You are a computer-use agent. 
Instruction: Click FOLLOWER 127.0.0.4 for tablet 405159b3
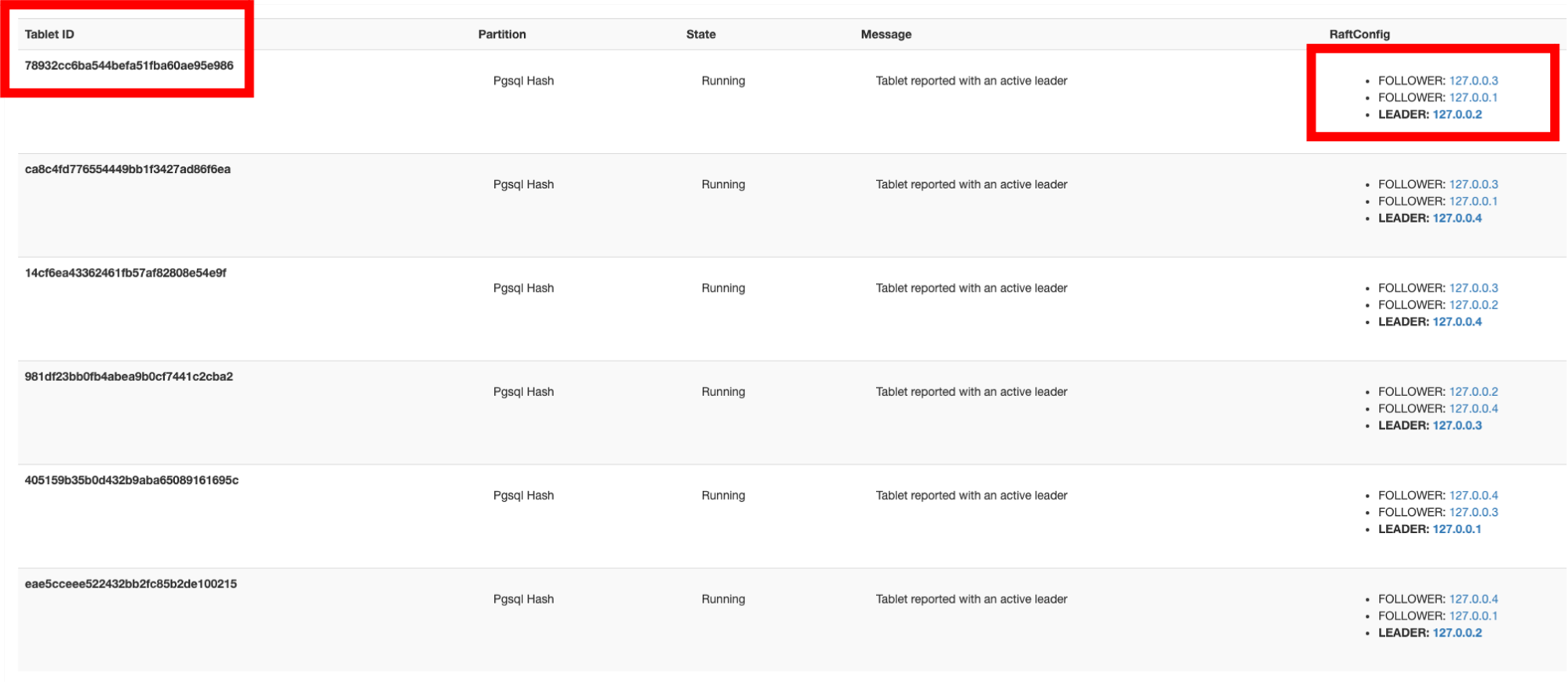tap(1473, 495)
